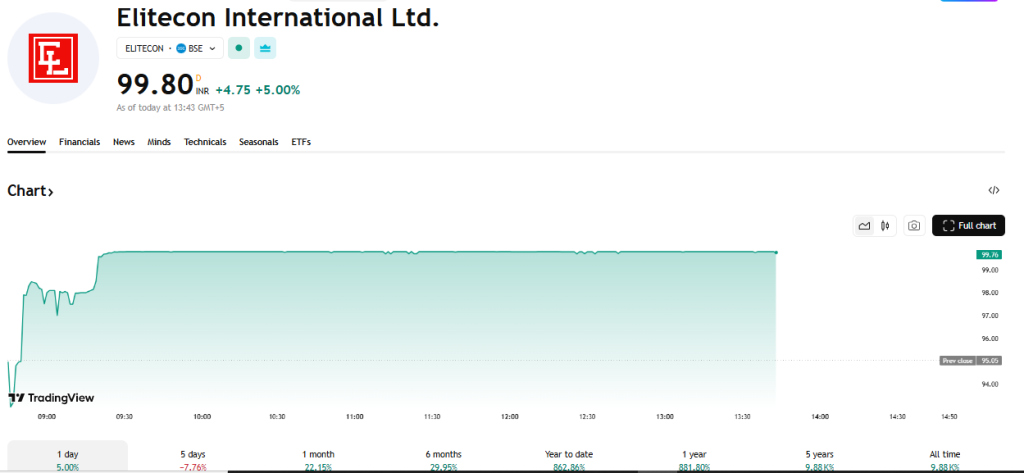Click the embed code icon
The height and width of the screenshot is (473, 1024).
tap(993, 191)
